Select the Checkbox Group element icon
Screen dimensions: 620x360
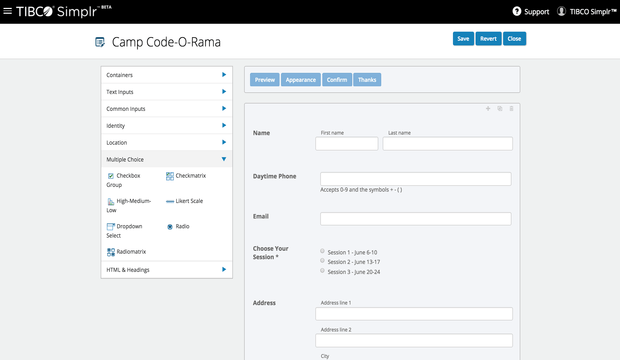(111, 176)
